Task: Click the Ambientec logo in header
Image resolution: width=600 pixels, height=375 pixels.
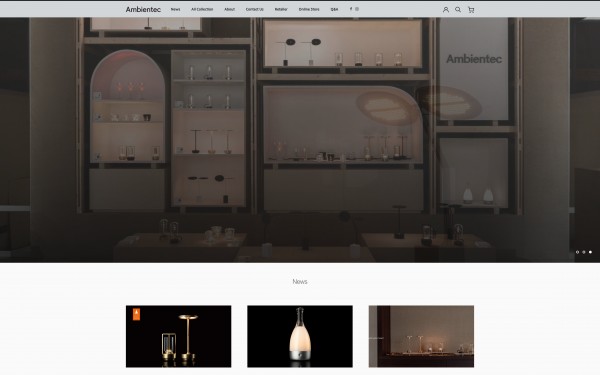Action: pyautogui.click(x=143, y=10)
